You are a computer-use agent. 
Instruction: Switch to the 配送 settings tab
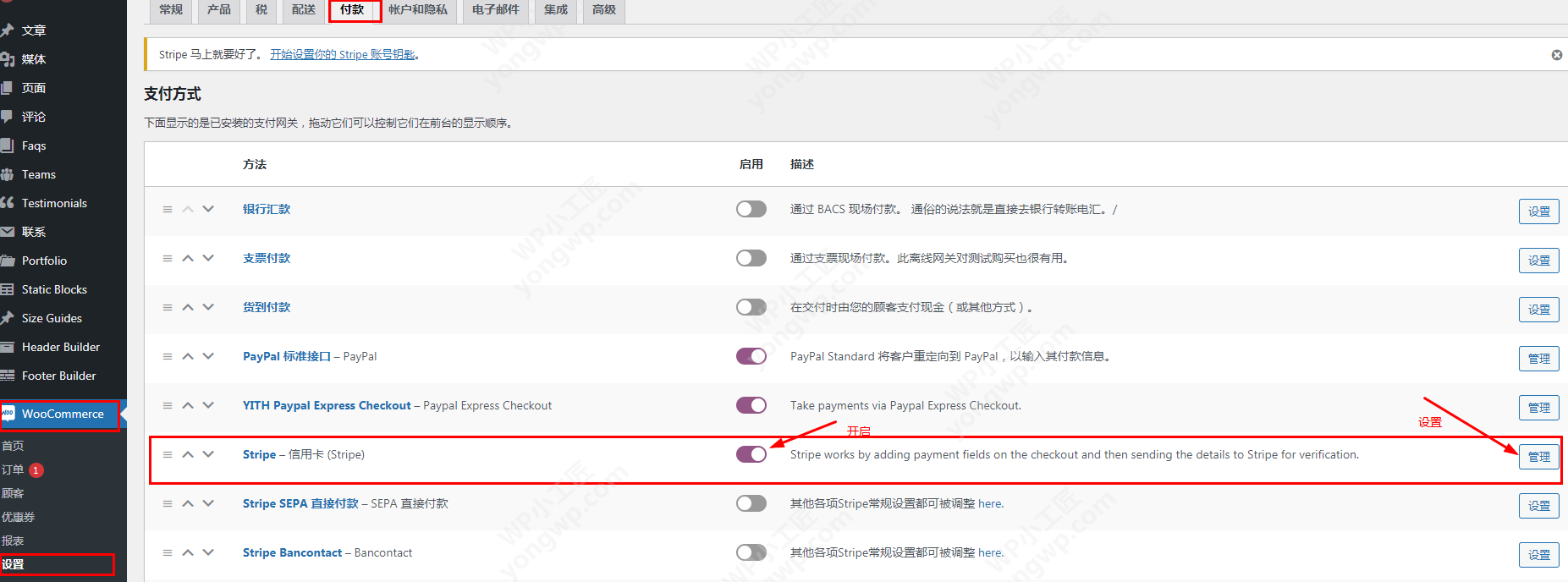(x=303, y=10)
